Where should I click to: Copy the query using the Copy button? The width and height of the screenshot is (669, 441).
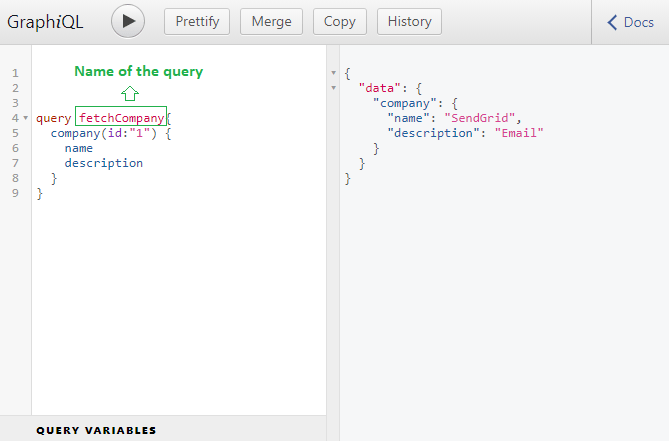coord(339,21)
